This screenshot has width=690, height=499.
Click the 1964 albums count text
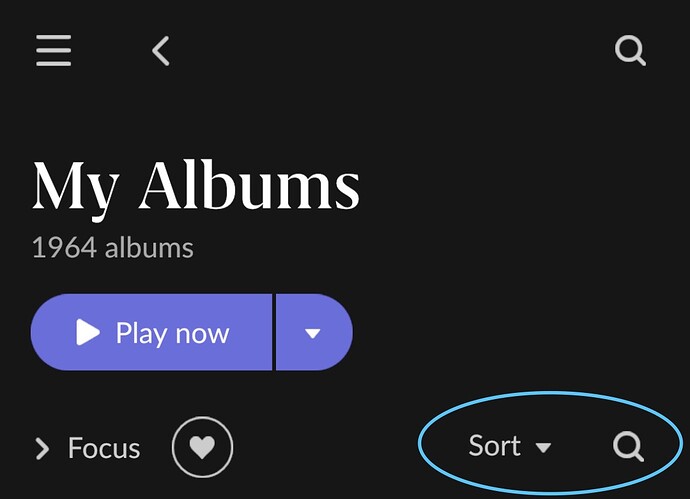point(113,248)
